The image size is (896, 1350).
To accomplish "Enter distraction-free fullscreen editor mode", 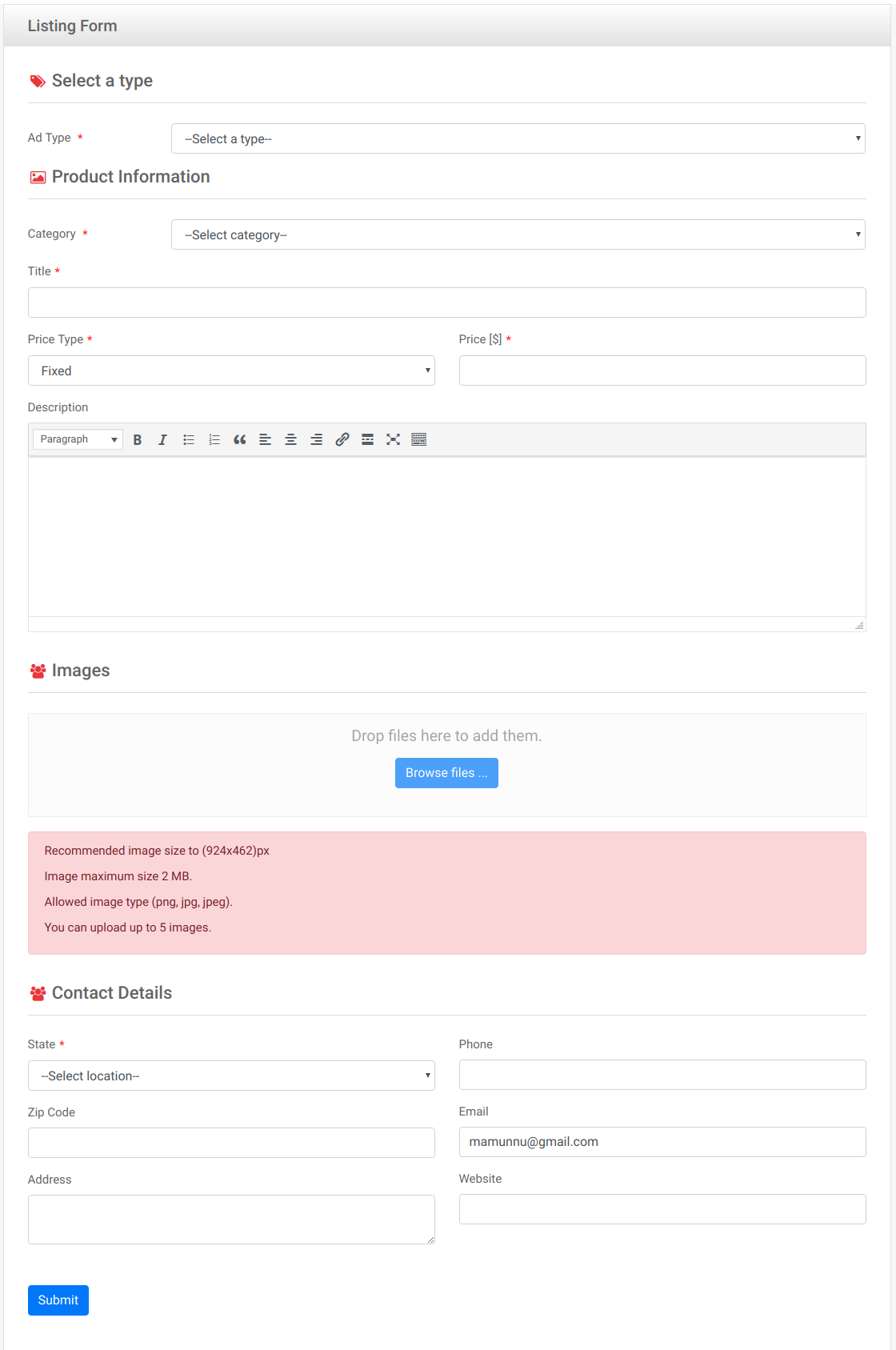I will click(x=393, y=439).
